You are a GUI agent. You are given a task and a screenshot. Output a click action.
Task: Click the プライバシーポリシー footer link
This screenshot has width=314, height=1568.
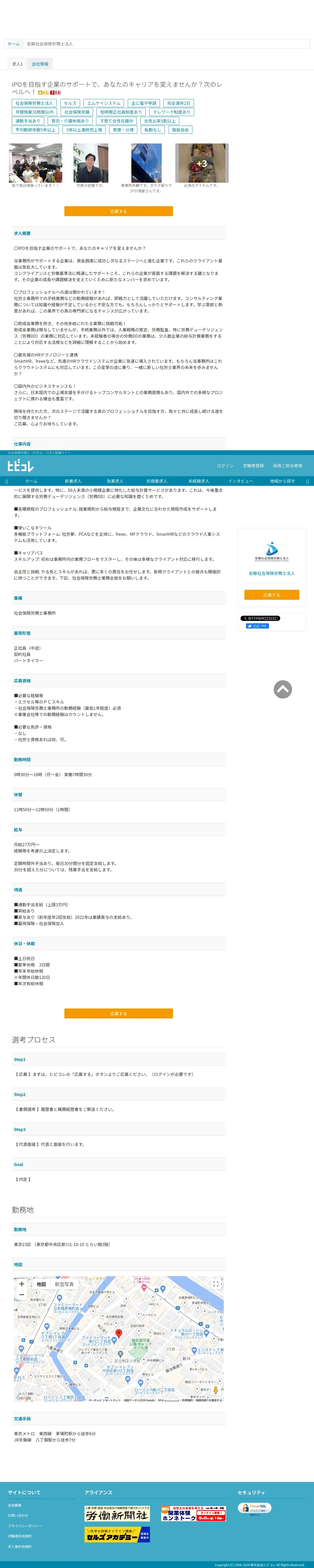[25, 1526]
